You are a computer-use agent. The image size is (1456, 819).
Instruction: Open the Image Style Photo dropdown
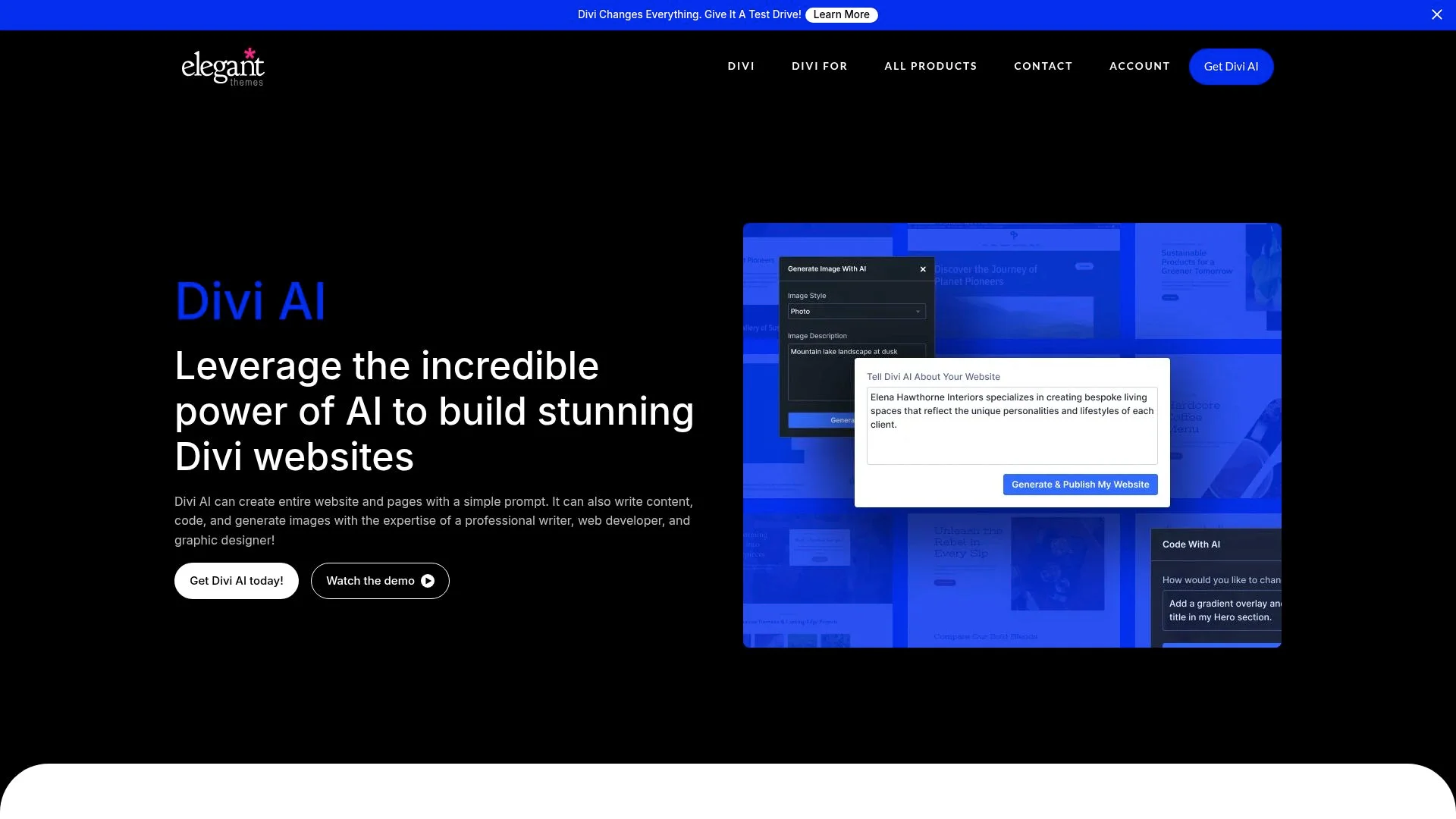click(x=856, y=312)
